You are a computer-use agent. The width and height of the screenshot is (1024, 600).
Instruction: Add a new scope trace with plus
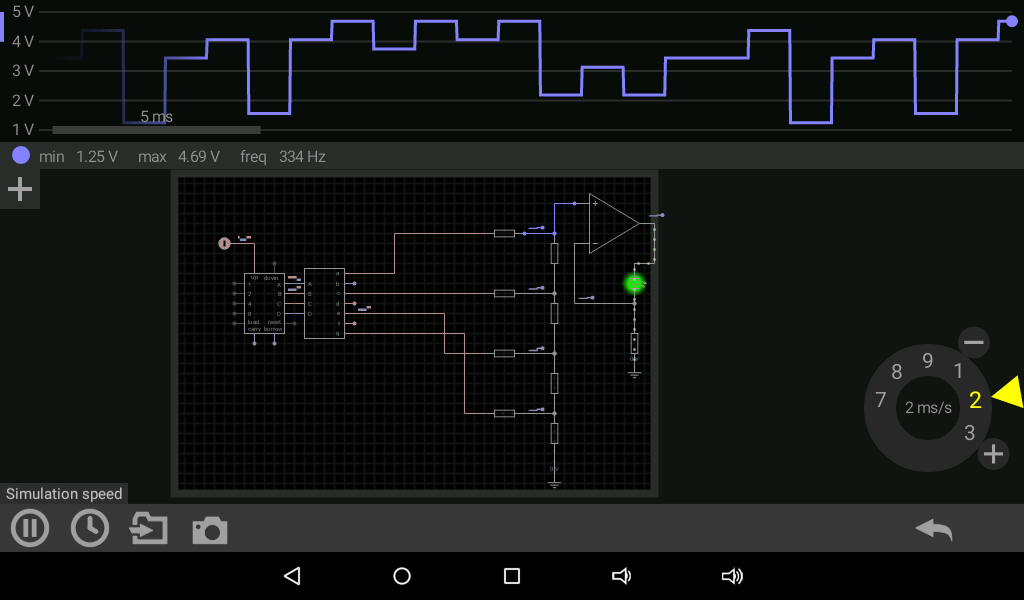point(20,189)
